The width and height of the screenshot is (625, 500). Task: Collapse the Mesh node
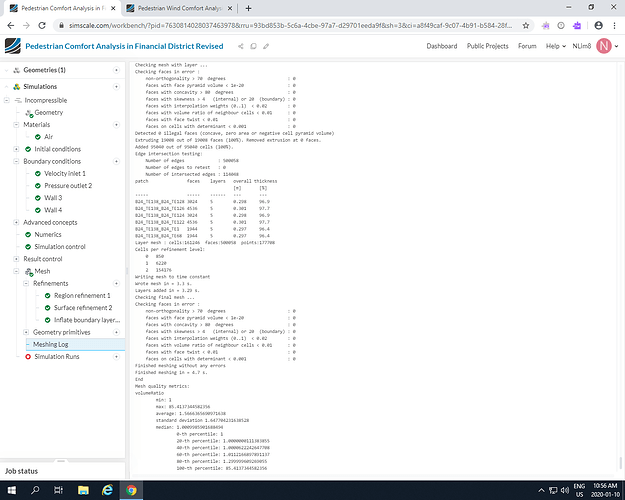(x=16, y=272)
